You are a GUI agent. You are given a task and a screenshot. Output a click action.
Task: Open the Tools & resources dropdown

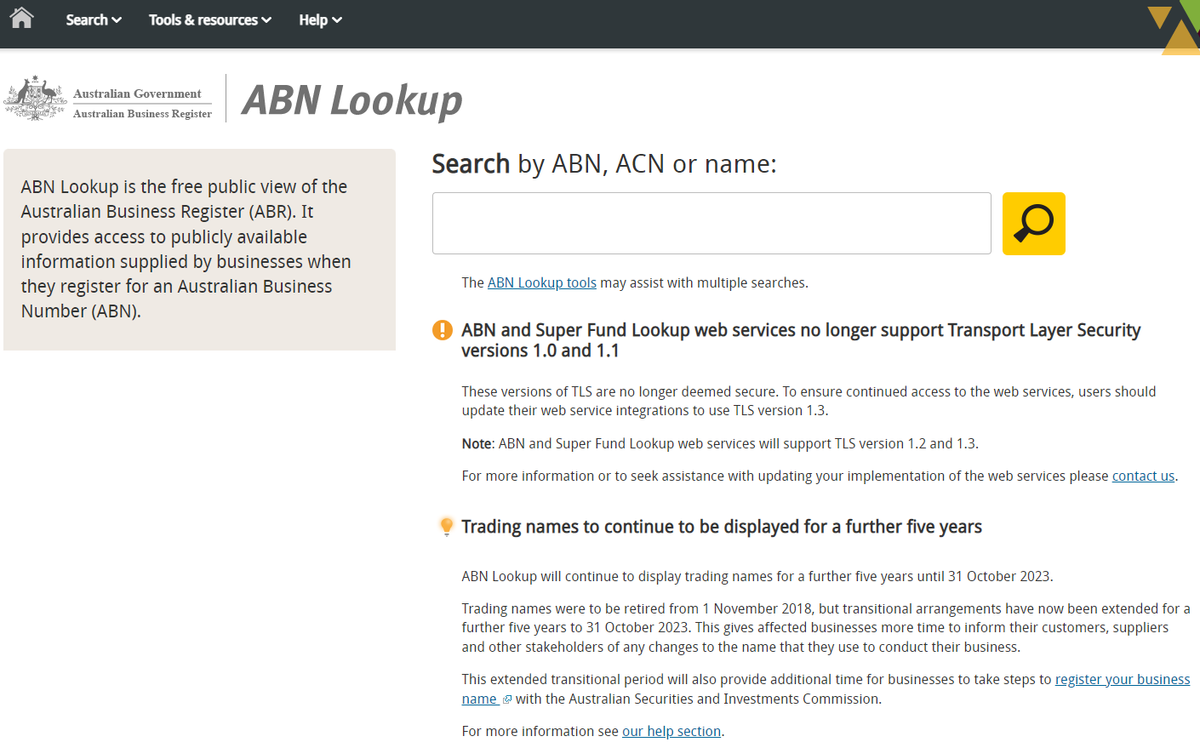tap(210, 20)
